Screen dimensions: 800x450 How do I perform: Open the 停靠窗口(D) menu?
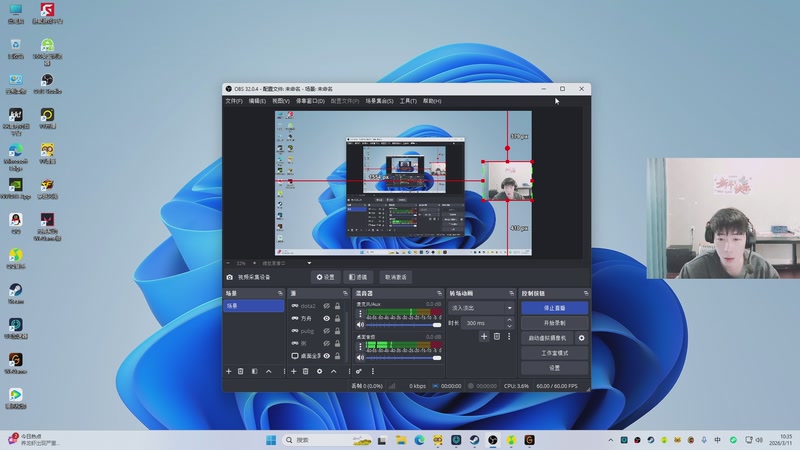click(x=310, y=101)
